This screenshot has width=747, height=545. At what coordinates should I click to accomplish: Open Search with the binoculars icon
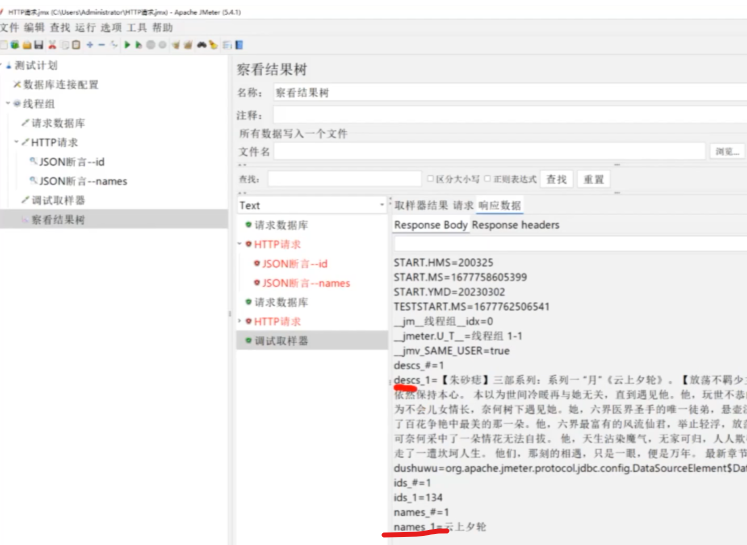point(202,45)
